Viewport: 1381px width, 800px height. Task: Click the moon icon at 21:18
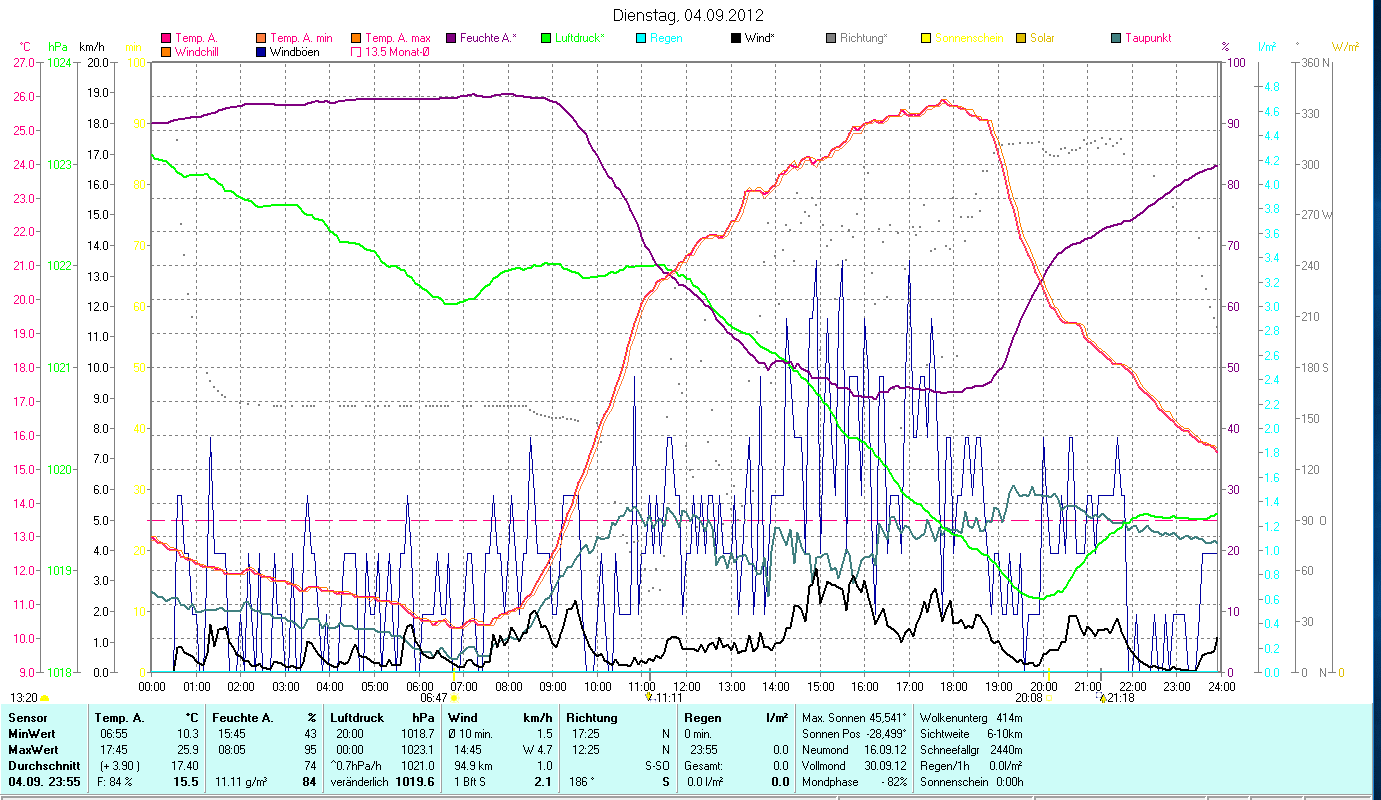tap(1102, 698)
